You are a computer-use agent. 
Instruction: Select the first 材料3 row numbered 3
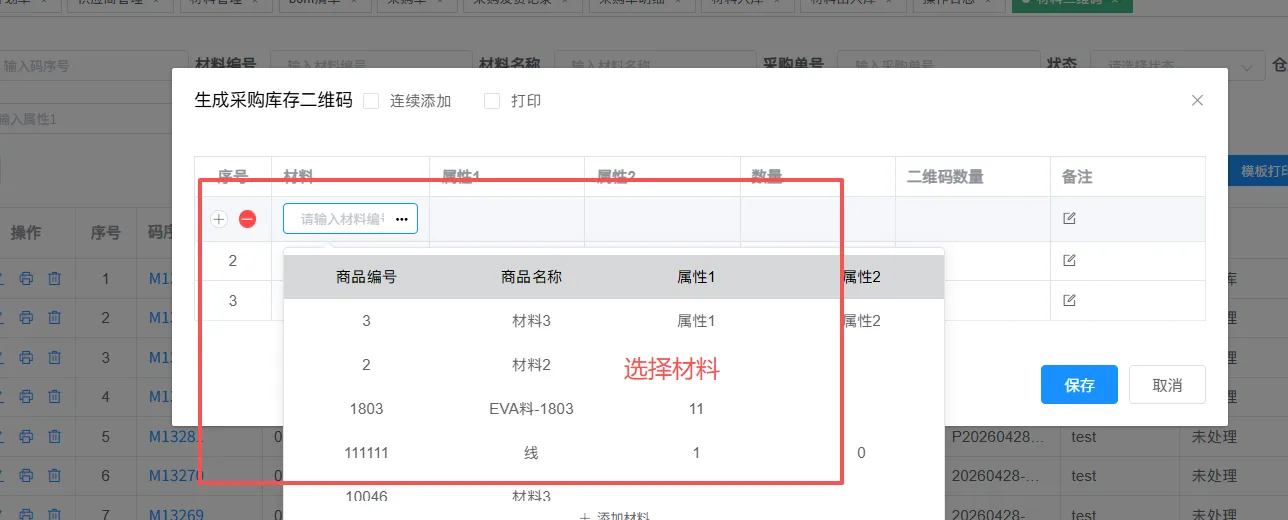click(531, 321)
